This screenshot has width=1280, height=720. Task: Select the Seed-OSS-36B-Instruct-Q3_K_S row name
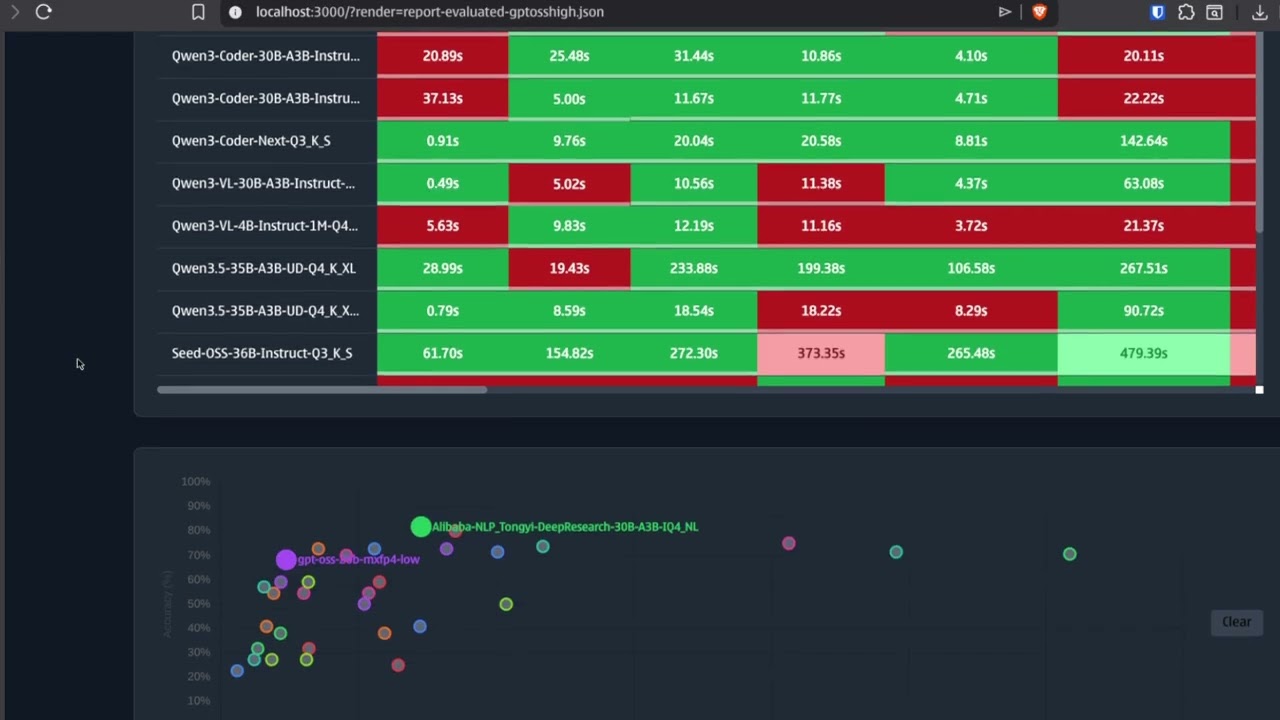pyautogui.click(x=262, y=353)
